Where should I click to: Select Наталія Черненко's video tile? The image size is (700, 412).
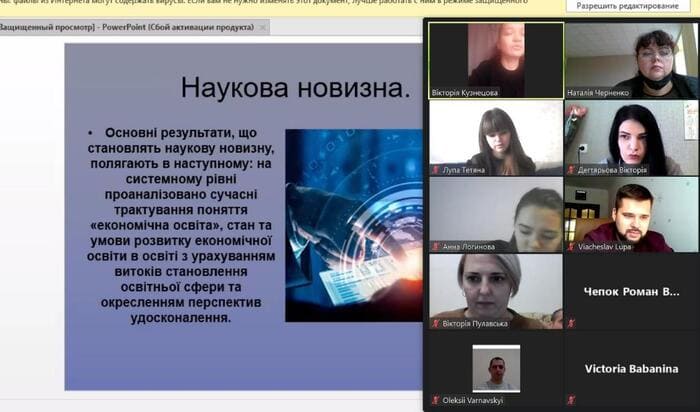pos(631,61)
